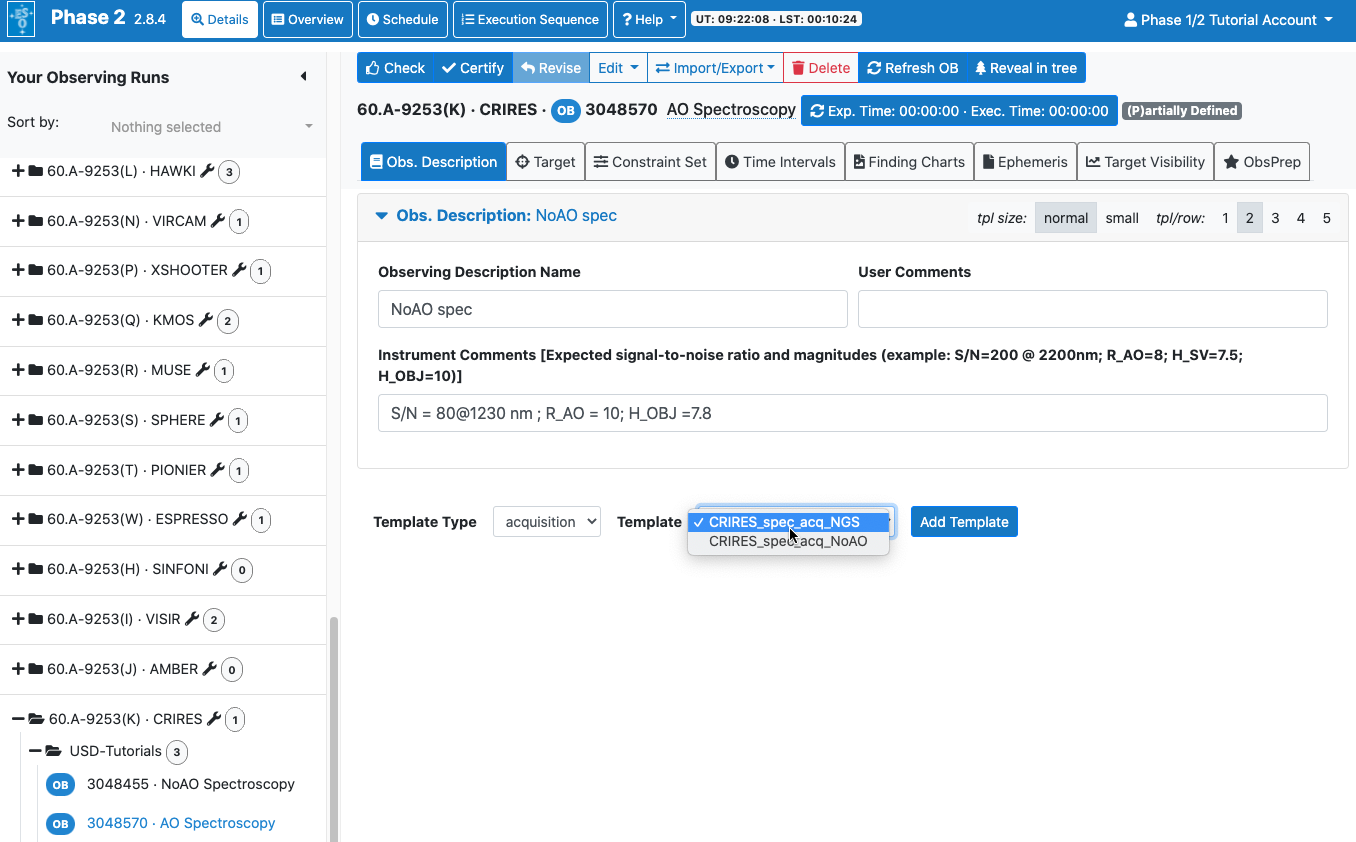Open the Import/Export dropdown menu
Screen dimensions: 1356x842
715,68
